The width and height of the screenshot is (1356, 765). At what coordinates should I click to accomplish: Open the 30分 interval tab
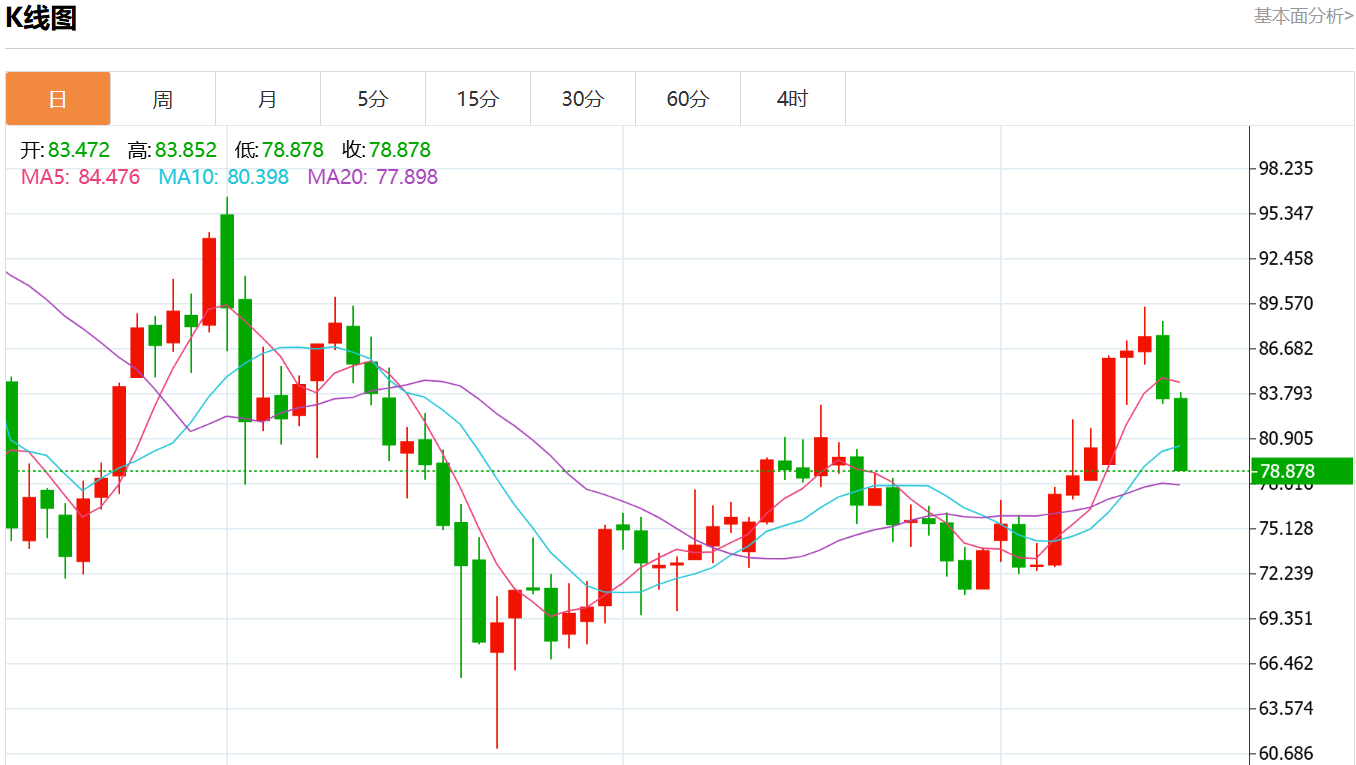point(583,99)
